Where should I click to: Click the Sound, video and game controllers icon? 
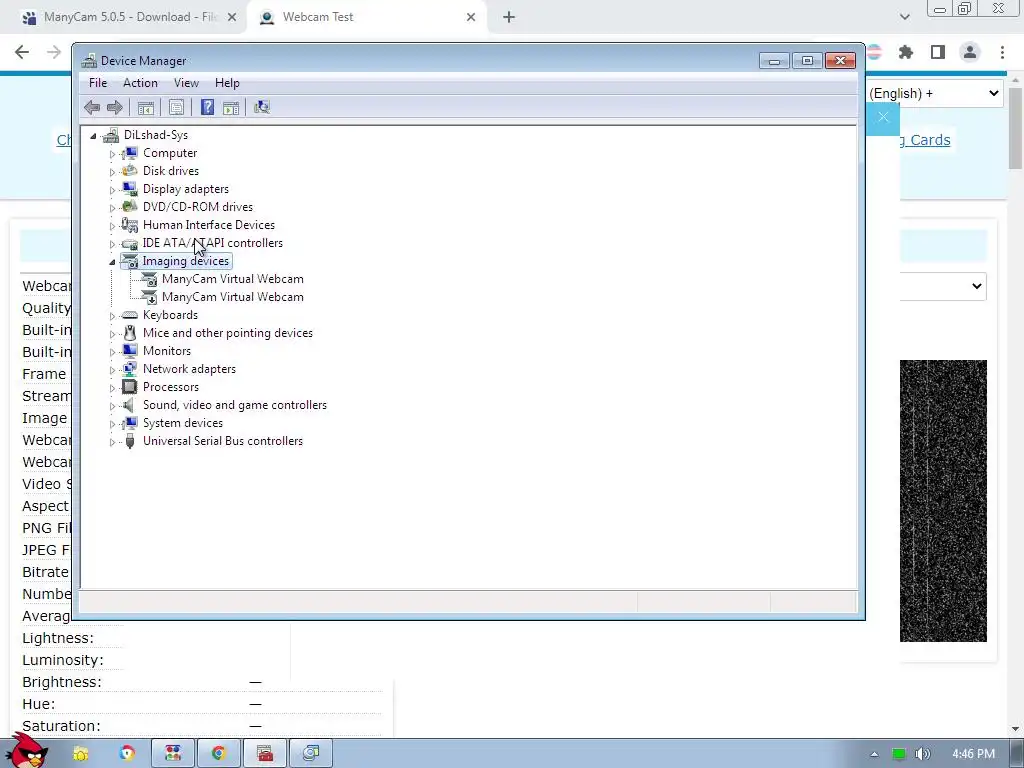point(130,405)
